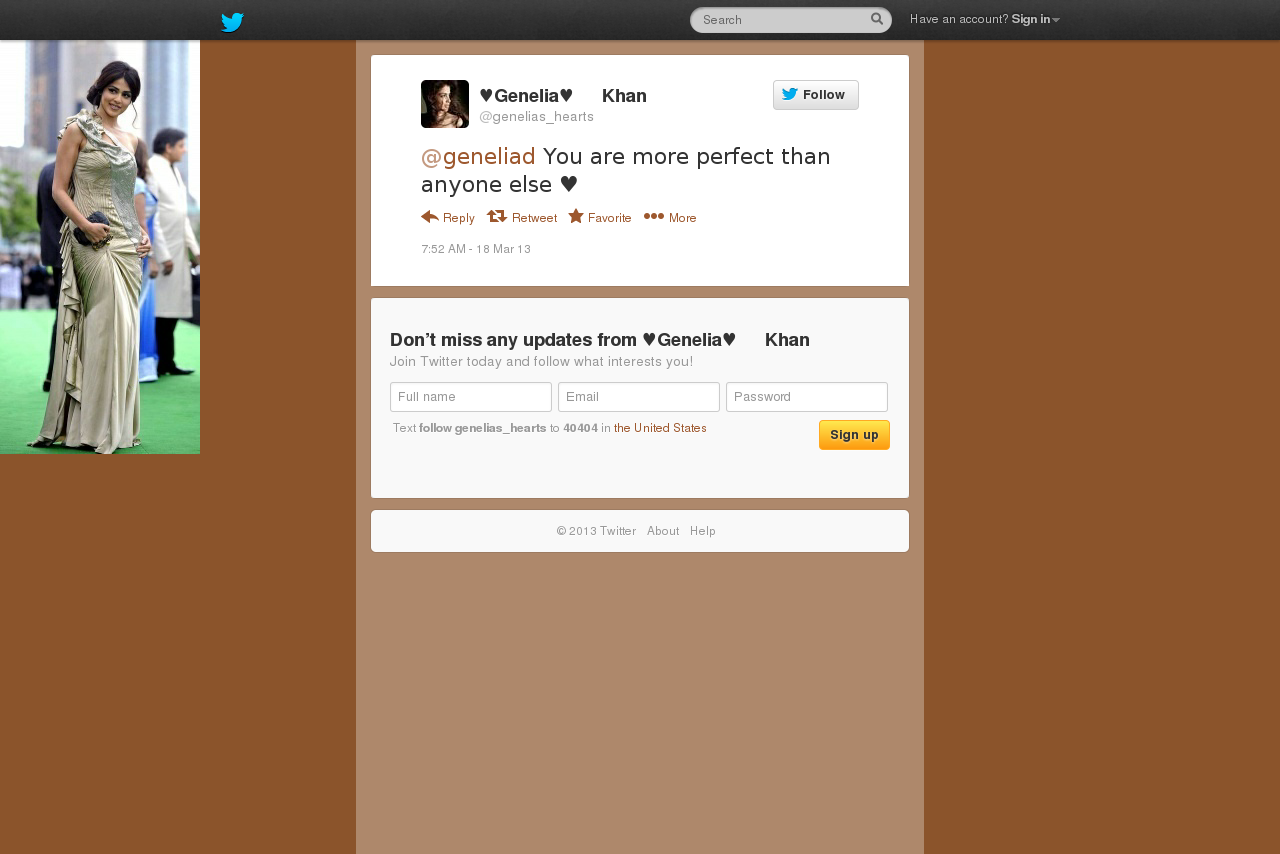Open the Help footer link

pos(703,531)
